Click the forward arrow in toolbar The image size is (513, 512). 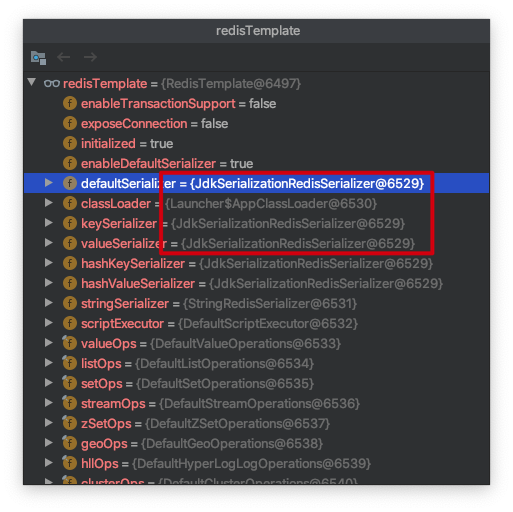(90, 57)
